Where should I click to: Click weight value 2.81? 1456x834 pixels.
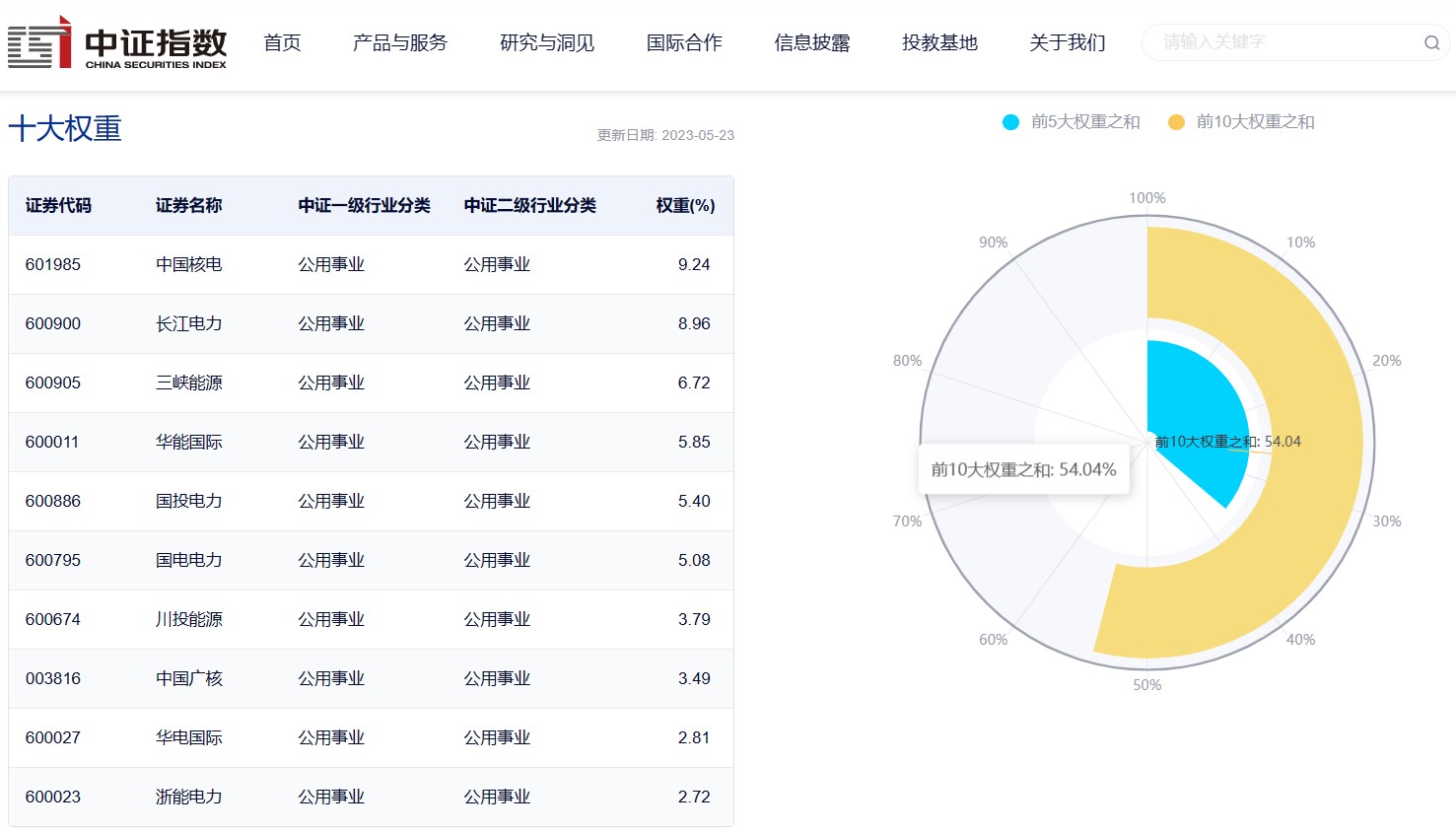[694, 737]
